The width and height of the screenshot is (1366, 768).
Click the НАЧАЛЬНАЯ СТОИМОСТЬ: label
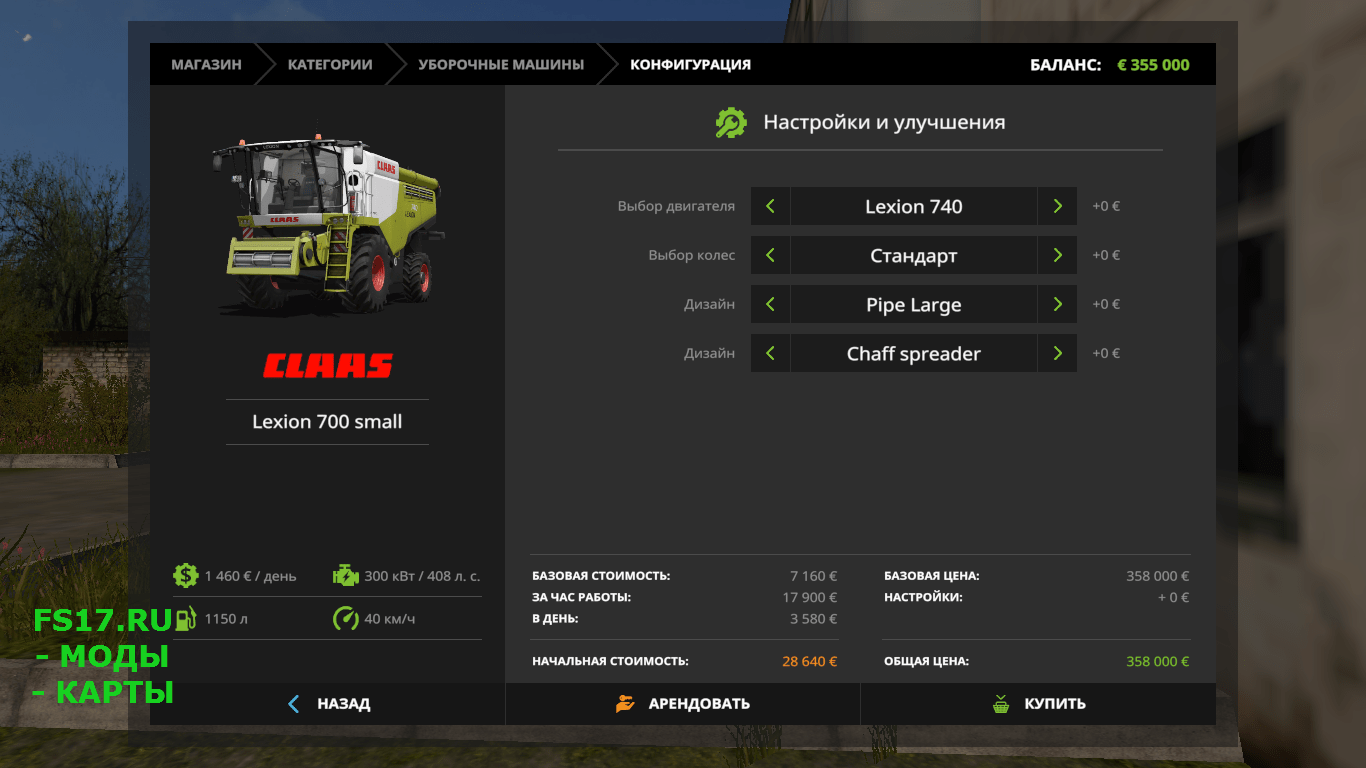(610, 661)
